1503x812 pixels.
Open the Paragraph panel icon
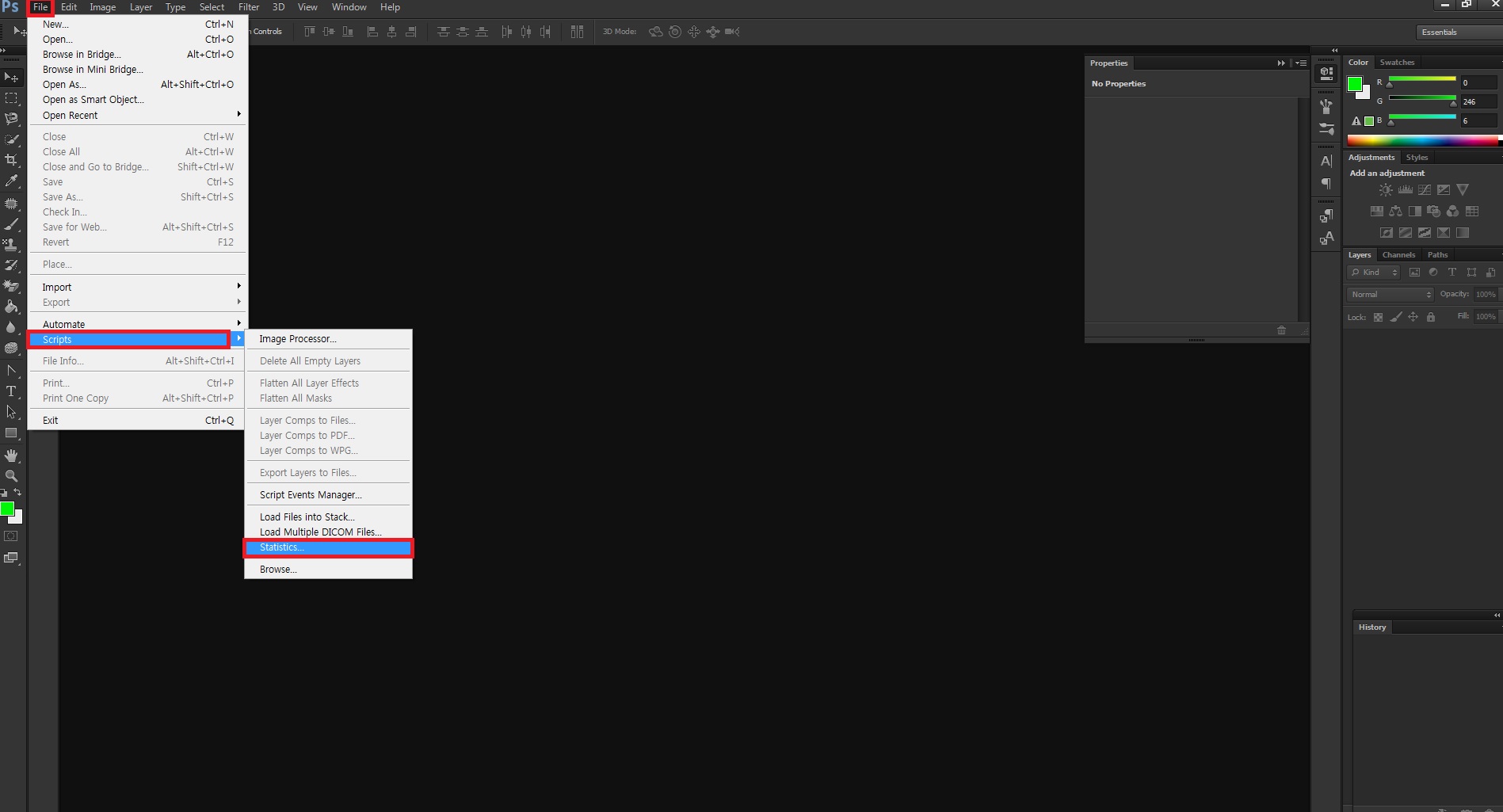tap(1326, 184)
